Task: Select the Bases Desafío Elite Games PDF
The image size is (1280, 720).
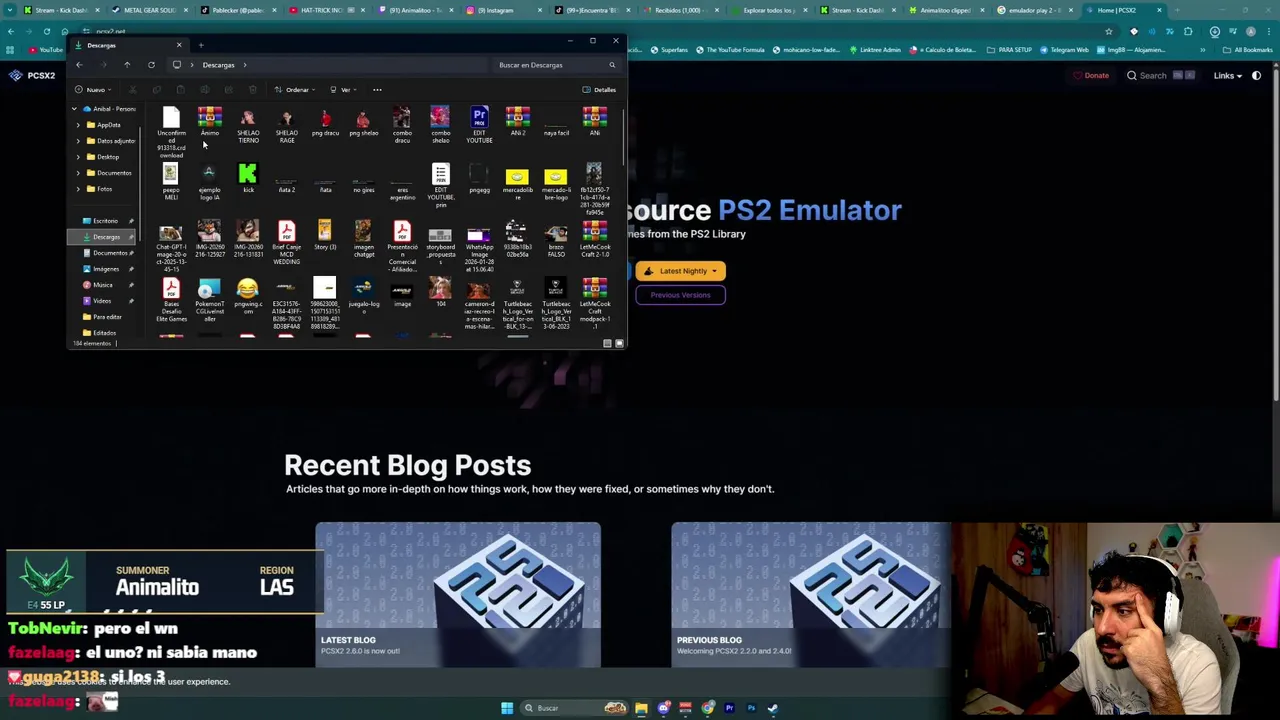Action: click(171, 301)
